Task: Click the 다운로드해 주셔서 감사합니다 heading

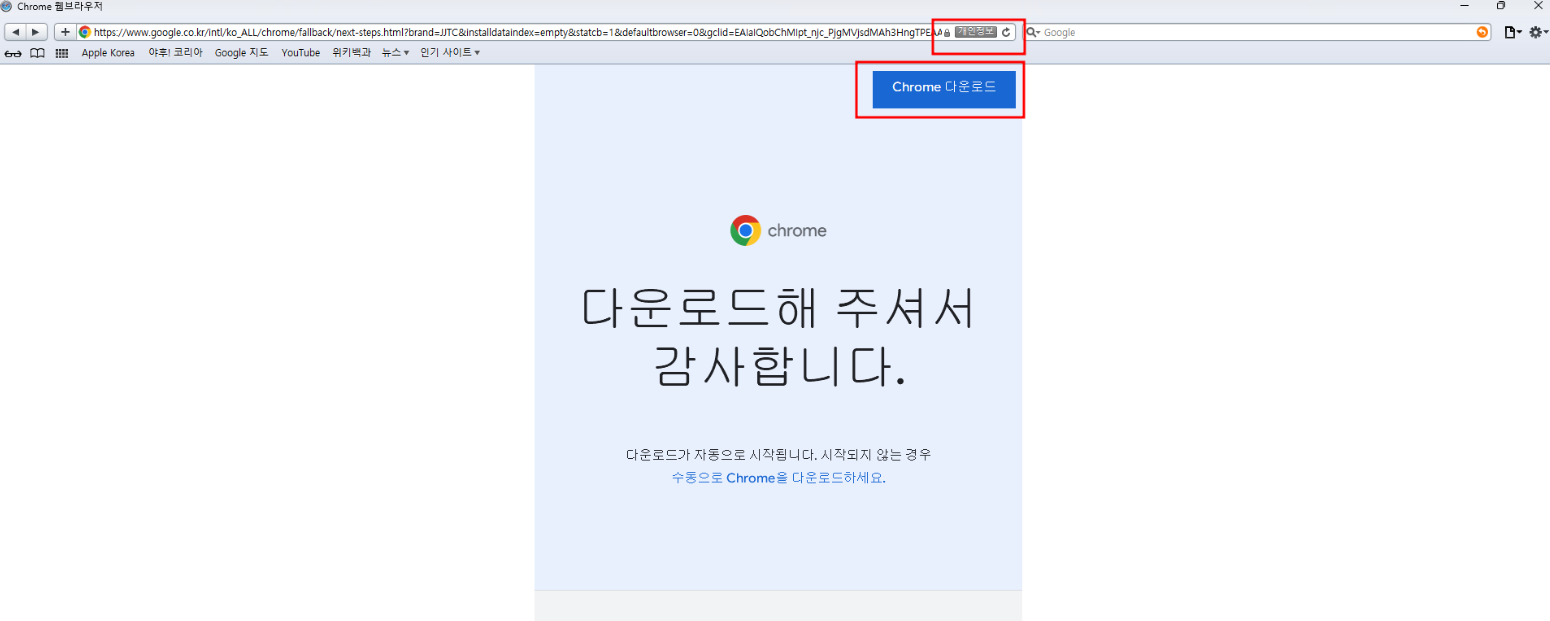Action: 778,339
